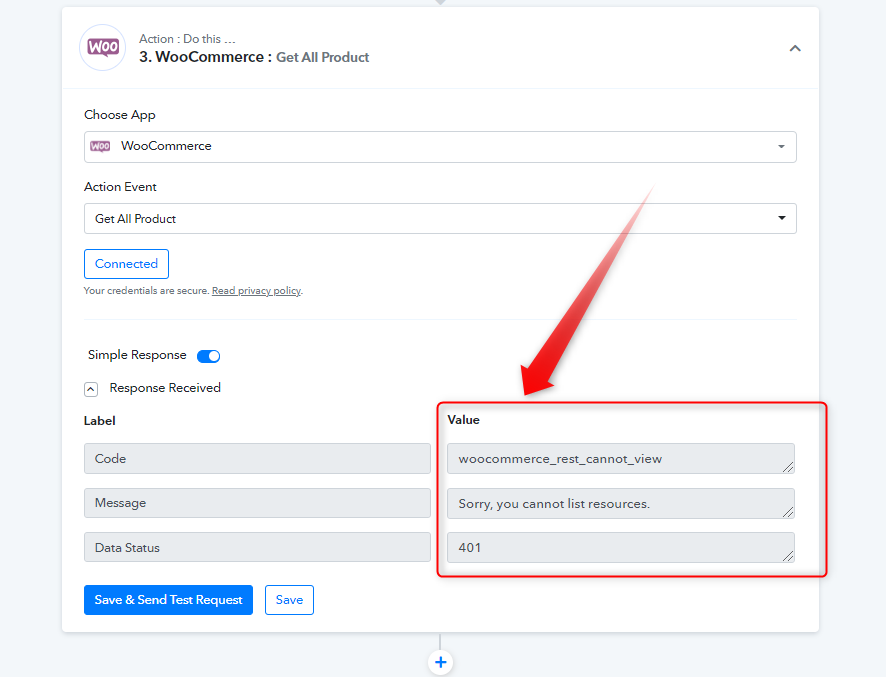Grab resize handle of Code value field
This screenshot has width=886, height=677.
tap(788, 467)
